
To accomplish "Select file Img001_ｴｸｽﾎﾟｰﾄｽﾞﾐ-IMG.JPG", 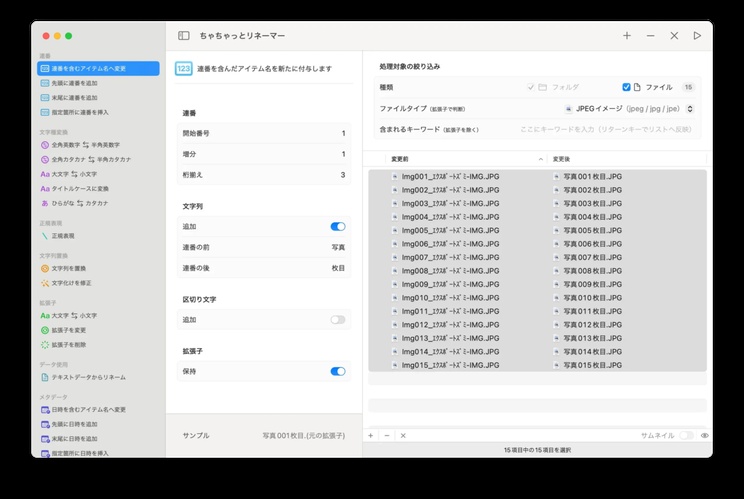I will (x=450, y=176).
